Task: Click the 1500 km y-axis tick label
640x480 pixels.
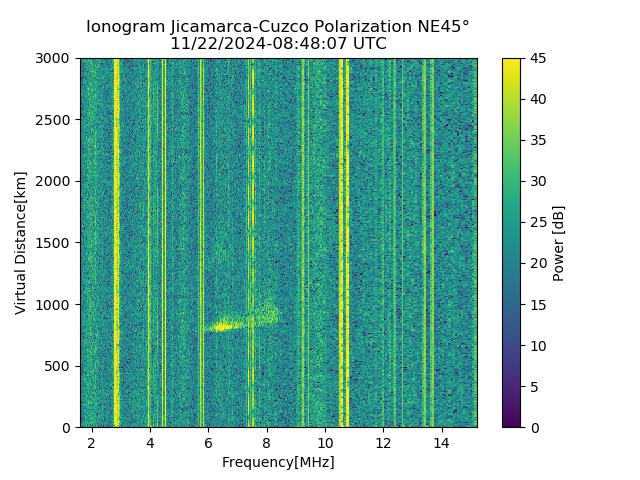Action: [52, 243]
